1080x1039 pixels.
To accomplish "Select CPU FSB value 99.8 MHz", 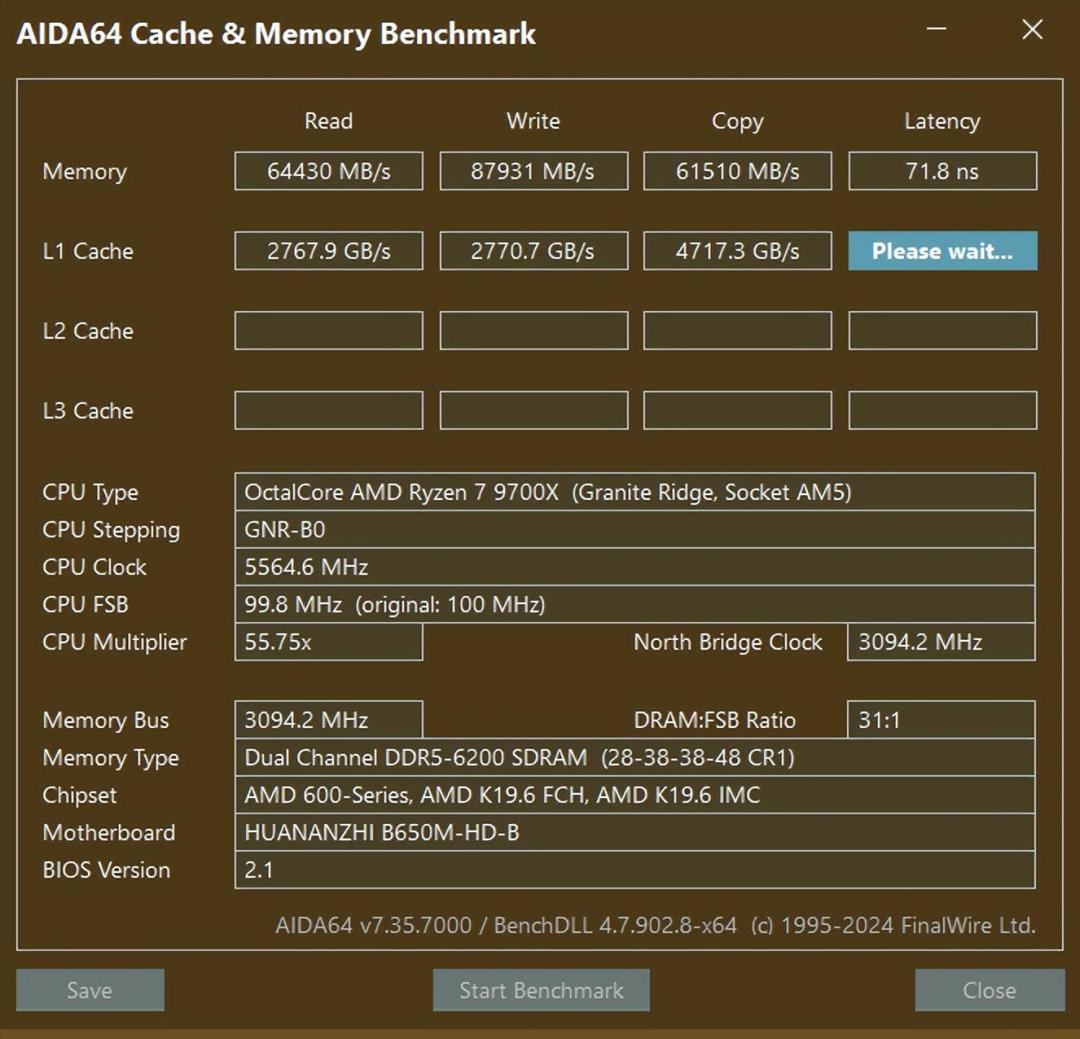I will click(x=634, y=604).
